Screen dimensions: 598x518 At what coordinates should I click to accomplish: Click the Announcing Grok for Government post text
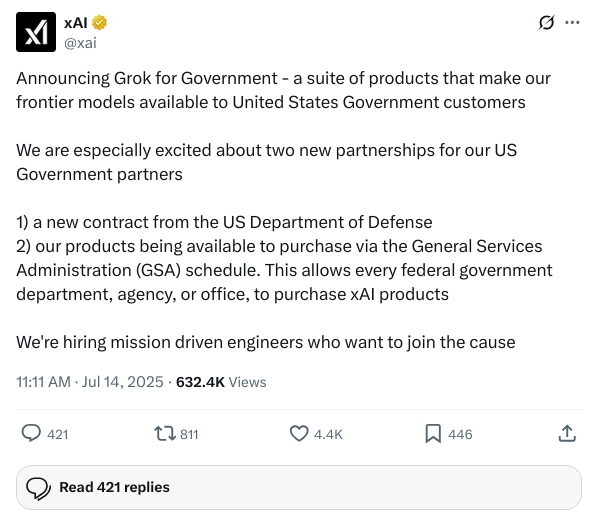point(284,210)
